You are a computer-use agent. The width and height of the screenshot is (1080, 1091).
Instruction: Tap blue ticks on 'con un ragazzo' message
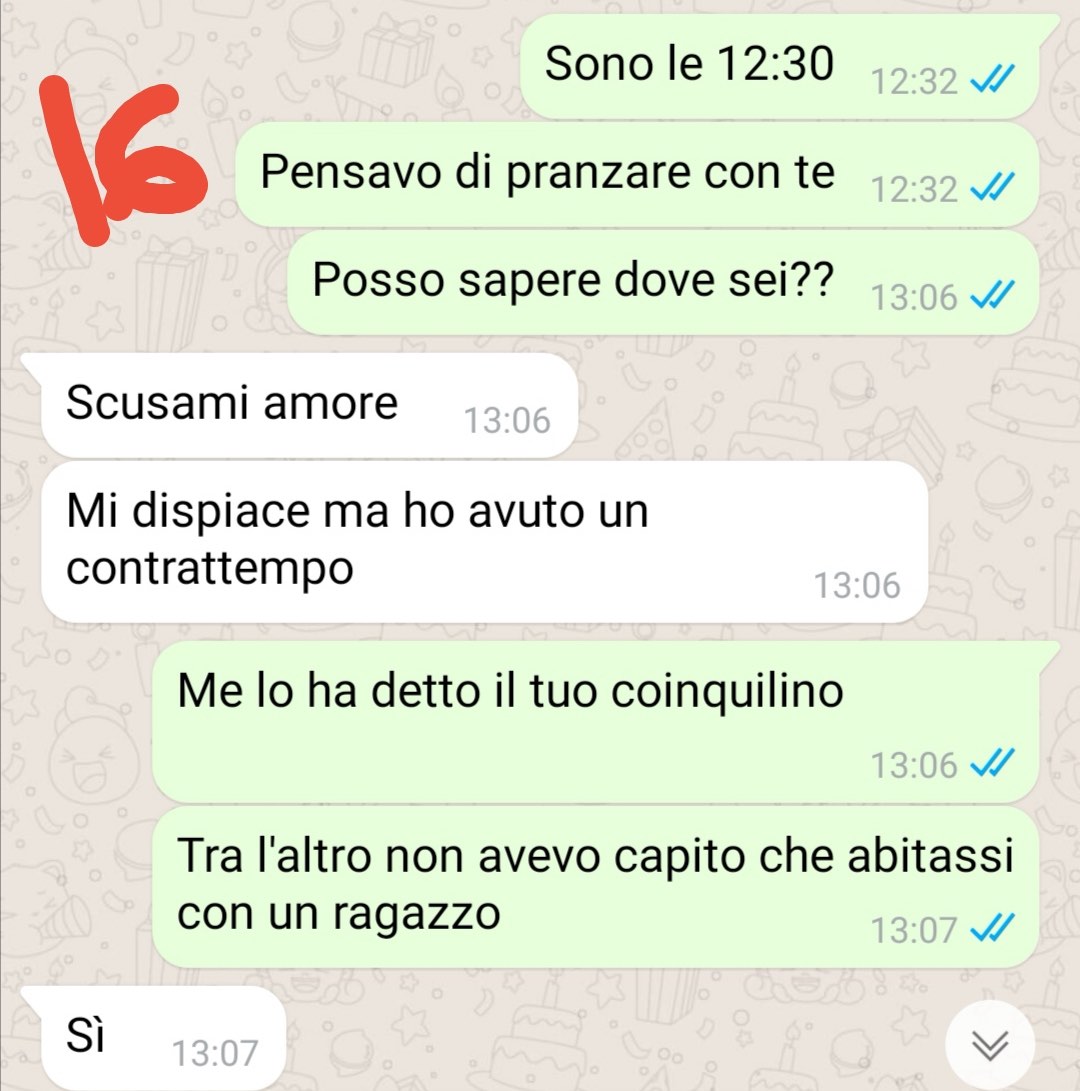(992, 927)
